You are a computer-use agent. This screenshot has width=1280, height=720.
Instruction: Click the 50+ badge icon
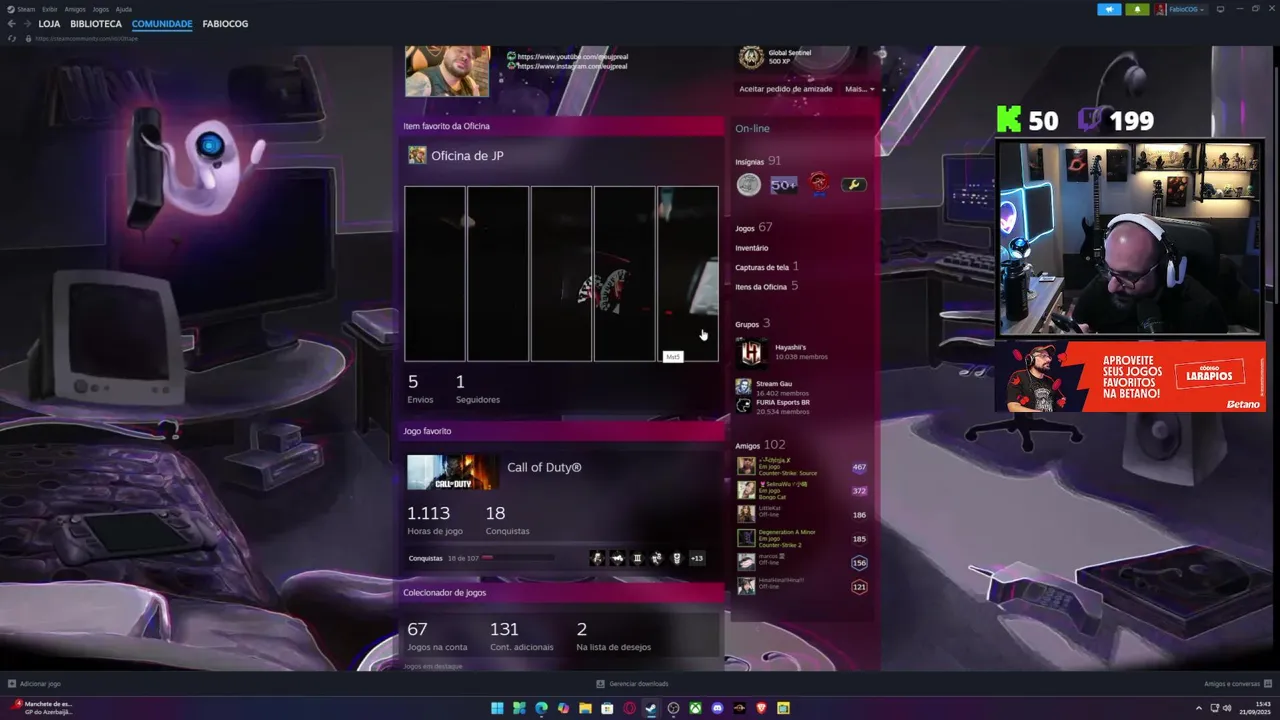[x=784, y=184]
